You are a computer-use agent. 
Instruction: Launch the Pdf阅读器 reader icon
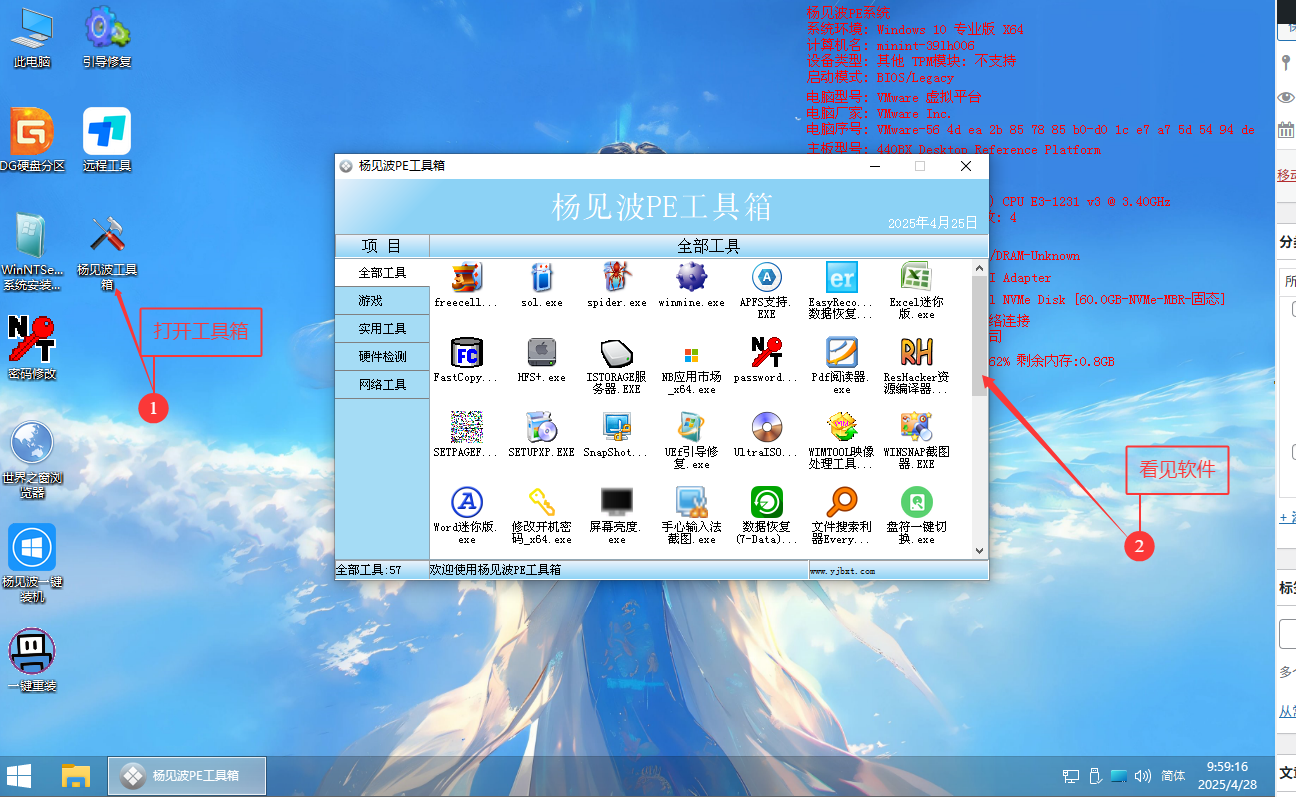841,354
